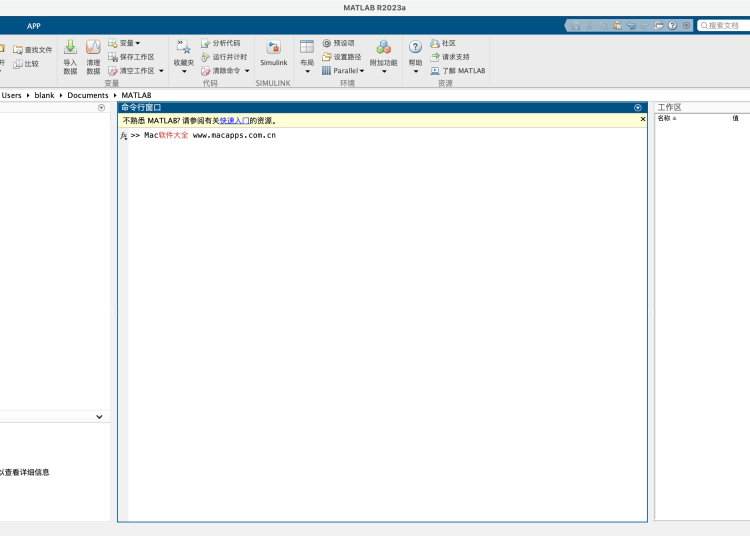Dismiss the yellow getting-started banner
Viewport: 750px width, 536px height.
(643, 119)
